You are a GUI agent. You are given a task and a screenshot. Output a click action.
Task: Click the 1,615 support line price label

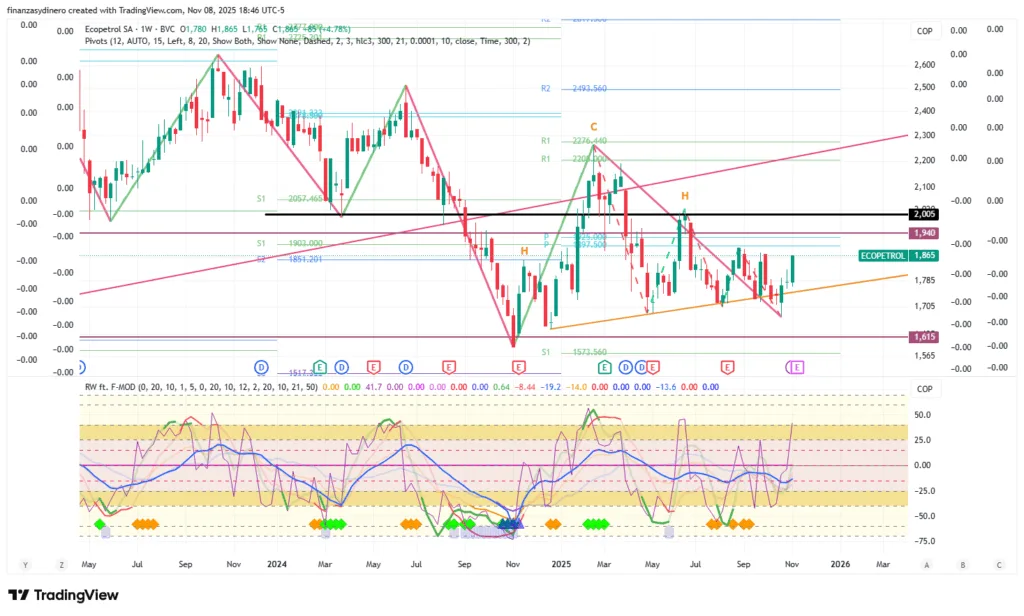click(x=923, y=337)
